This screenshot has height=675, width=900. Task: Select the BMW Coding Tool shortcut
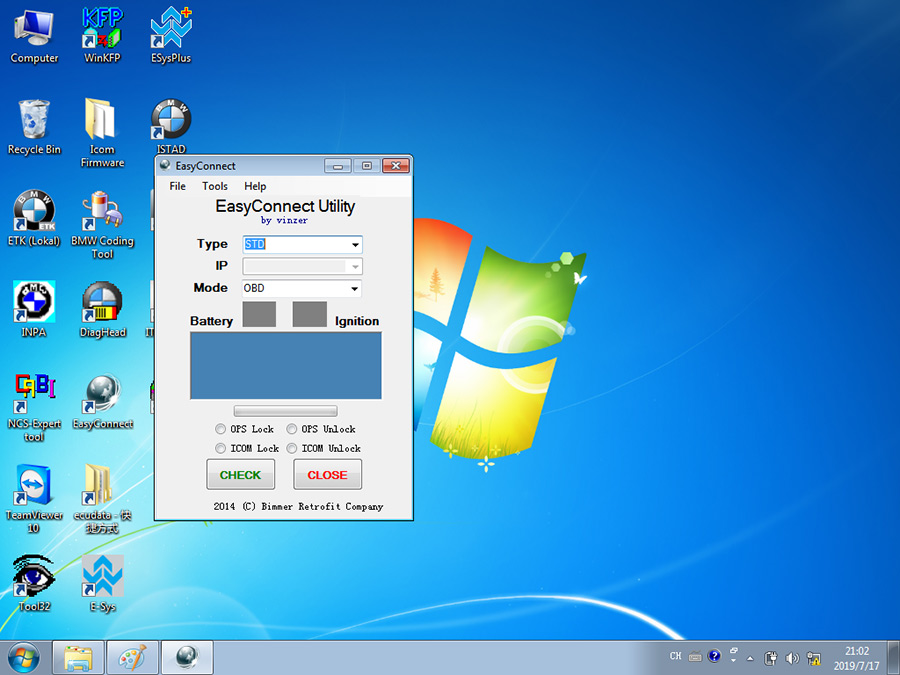click(102, 225)
